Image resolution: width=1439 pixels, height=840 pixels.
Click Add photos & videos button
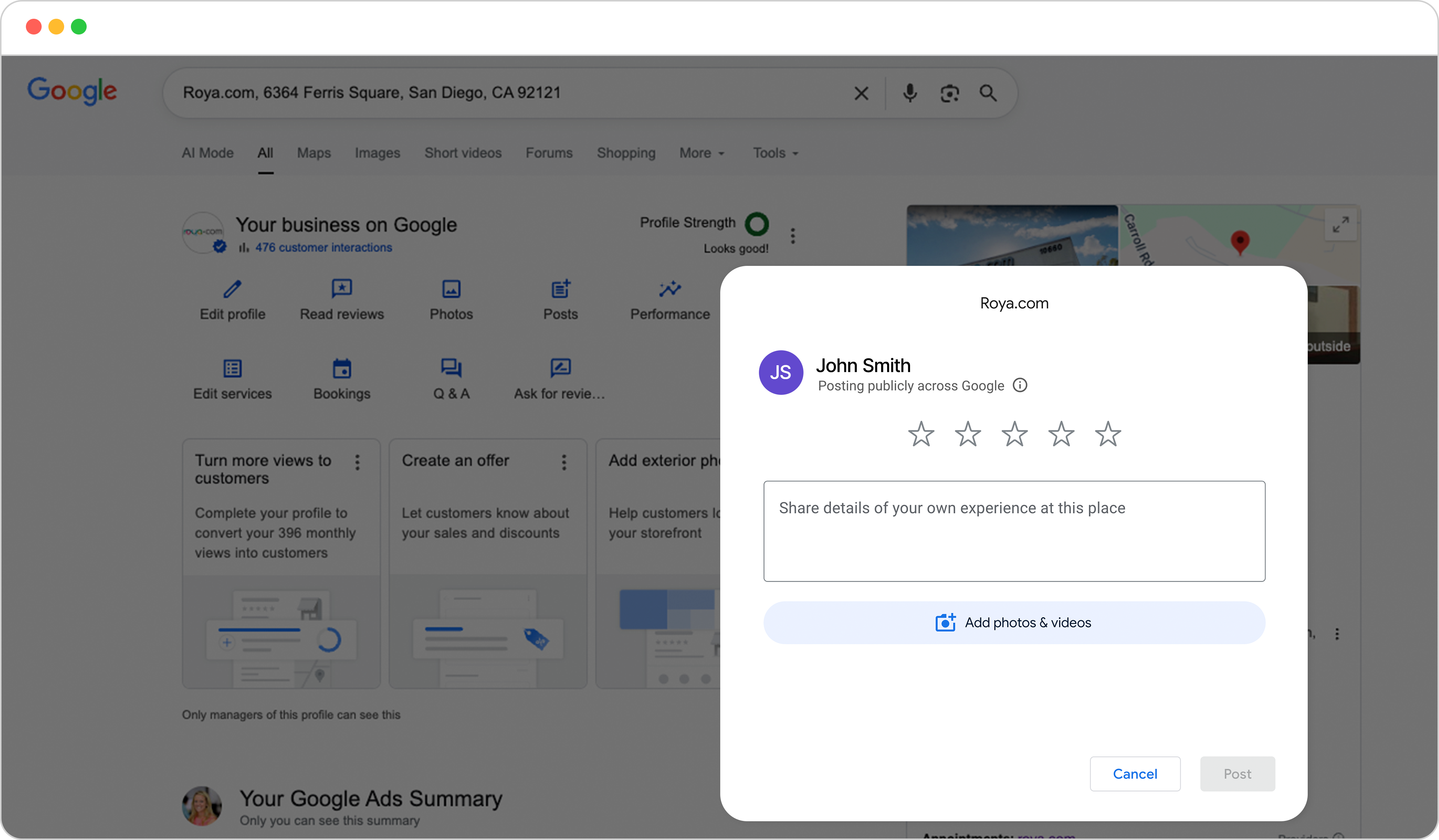1014,622
